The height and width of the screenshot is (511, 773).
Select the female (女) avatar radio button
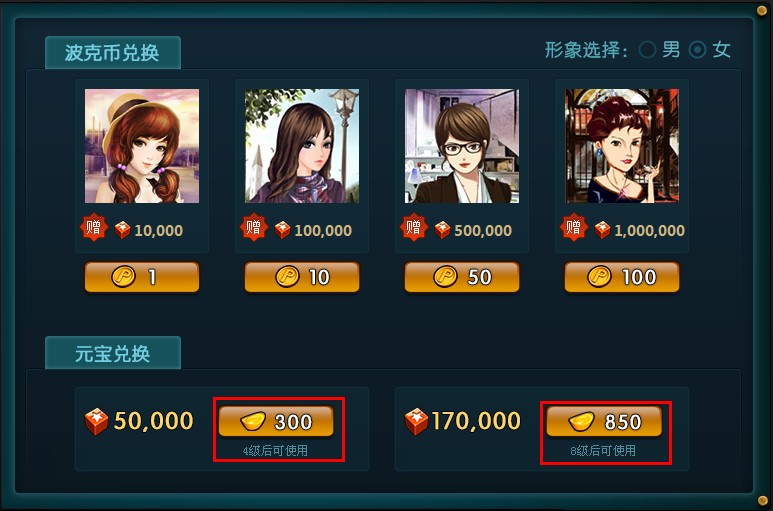pyautogui.click(x=697, y=50)
